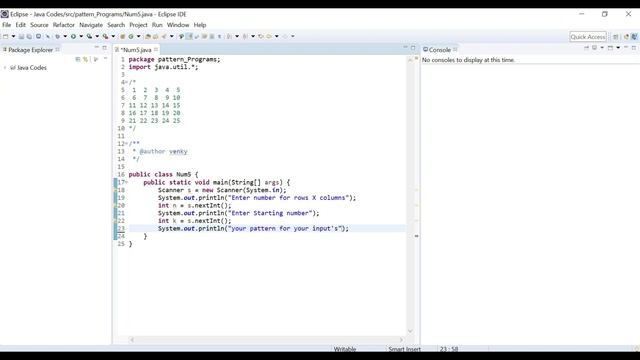Open a Terminal from the toolbar
The image size is (640, 360).
38,36
